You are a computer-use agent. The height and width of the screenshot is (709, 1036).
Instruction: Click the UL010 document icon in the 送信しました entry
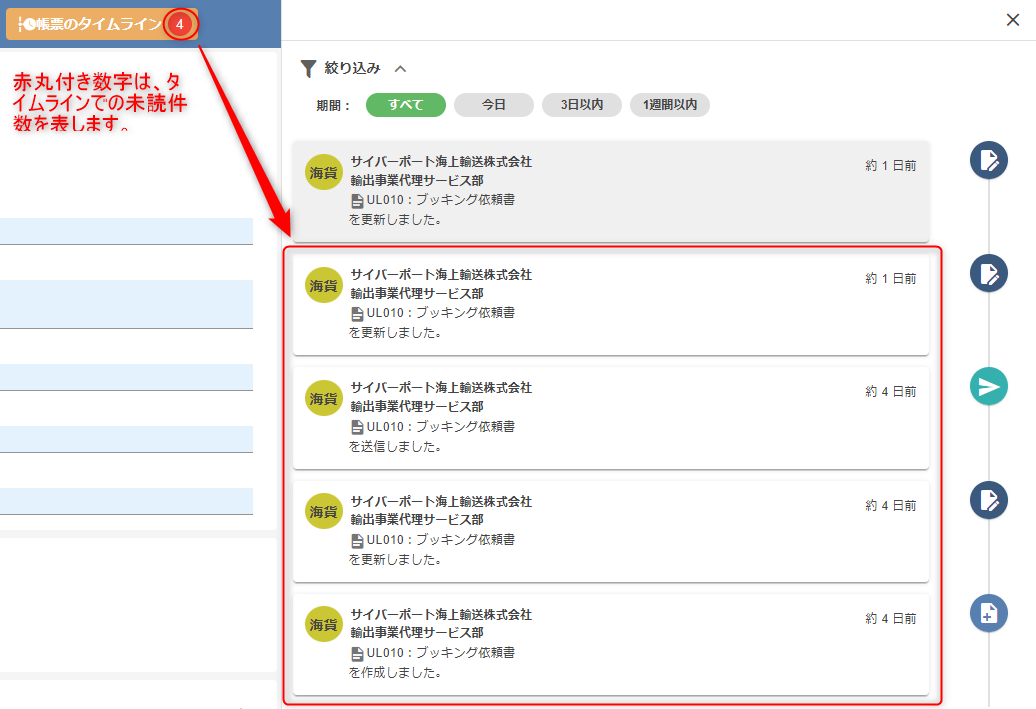[357, 427]
